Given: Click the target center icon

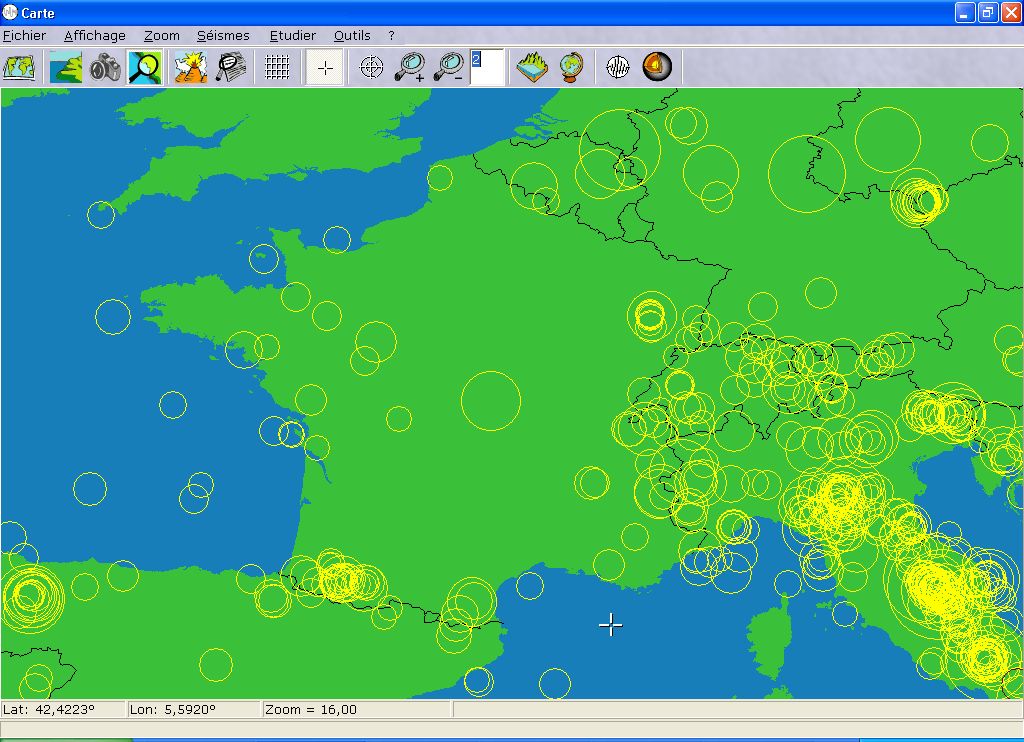Looking at the screenshot, I should coord(372,67).
